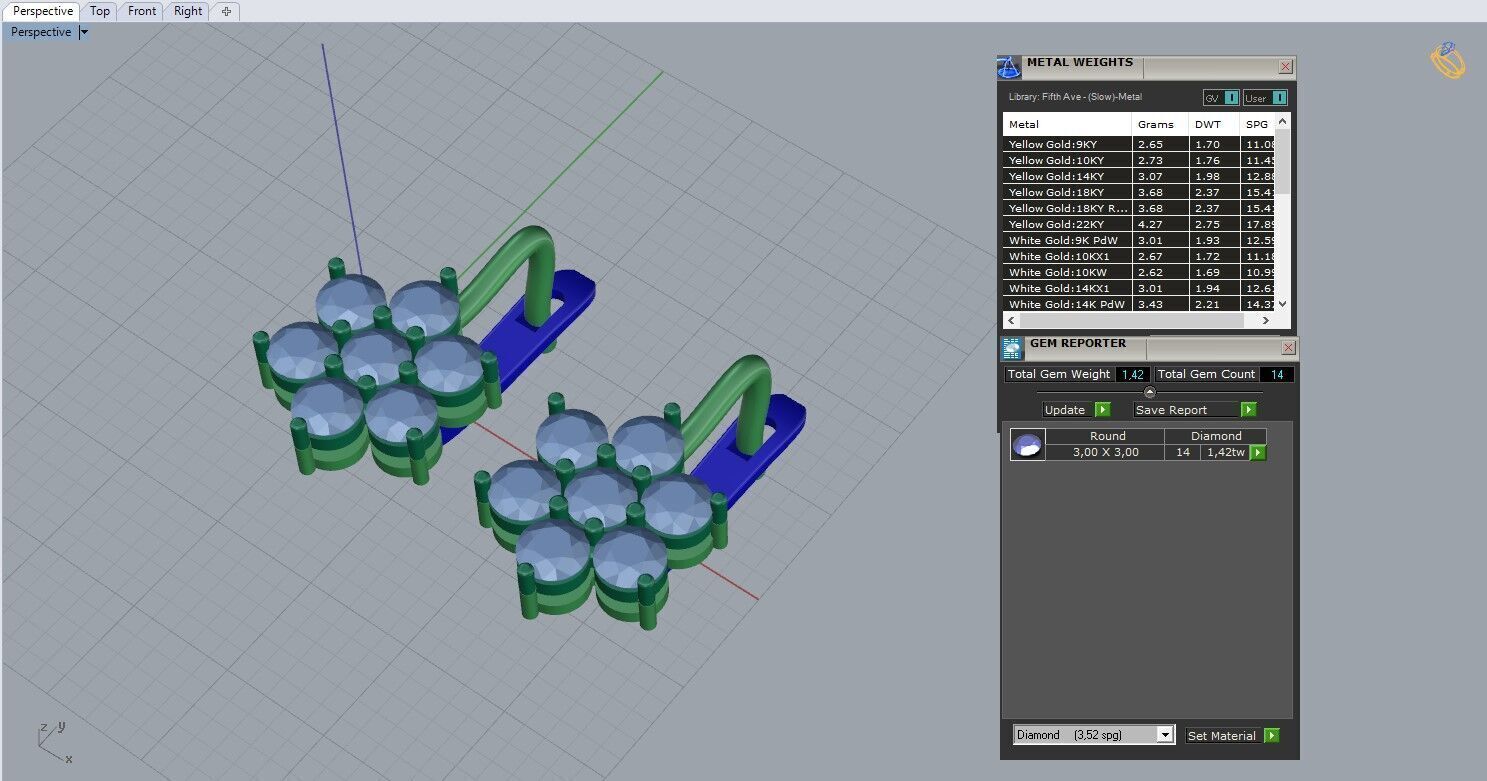
Task: Click the Perspective viewport title label
Action: pos(41,32)
